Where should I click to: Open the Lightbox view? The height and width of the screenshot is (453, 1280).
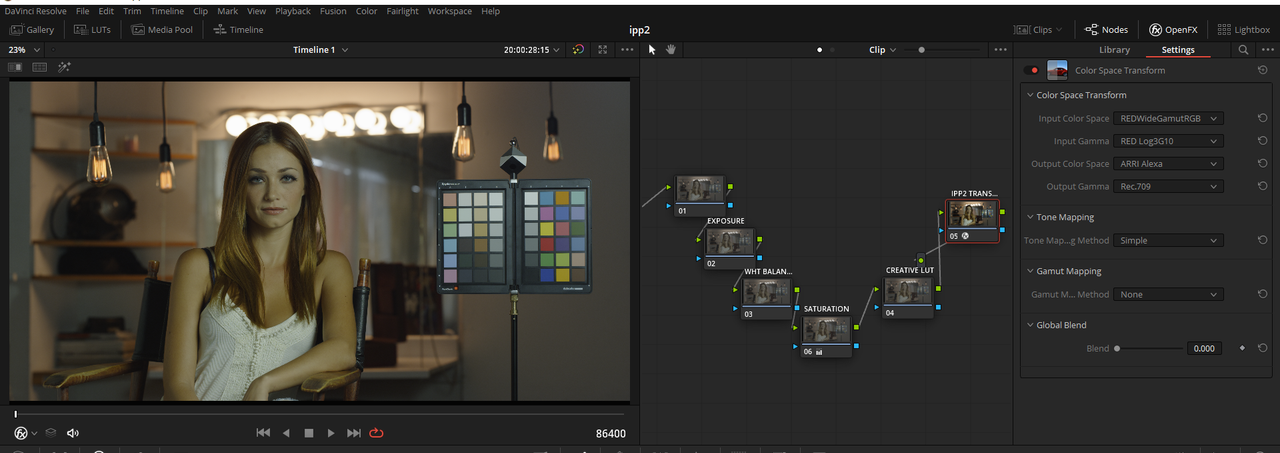point(1244,30)
